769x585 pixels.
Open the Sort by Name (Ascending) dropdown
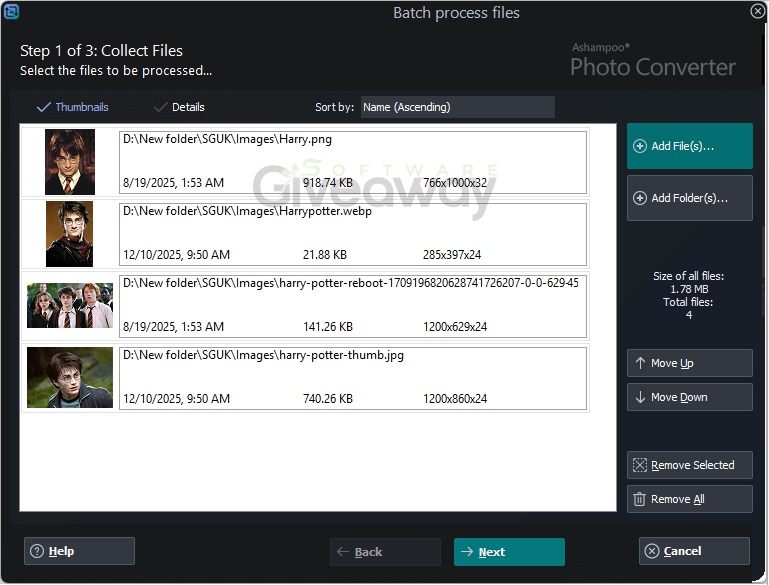458,107
